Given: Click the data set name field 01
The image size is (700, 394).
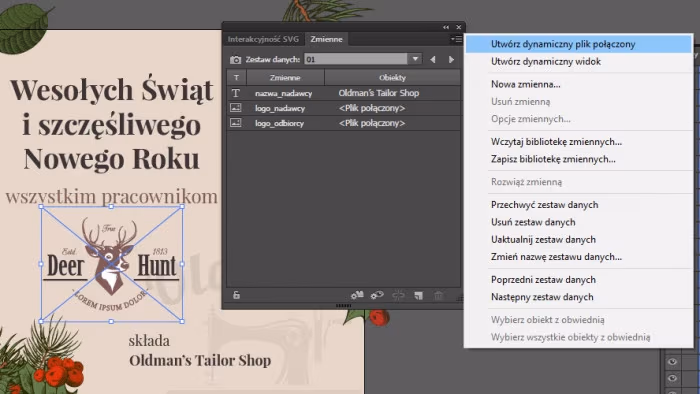Looking at the screenshot, I should point(356,59).
